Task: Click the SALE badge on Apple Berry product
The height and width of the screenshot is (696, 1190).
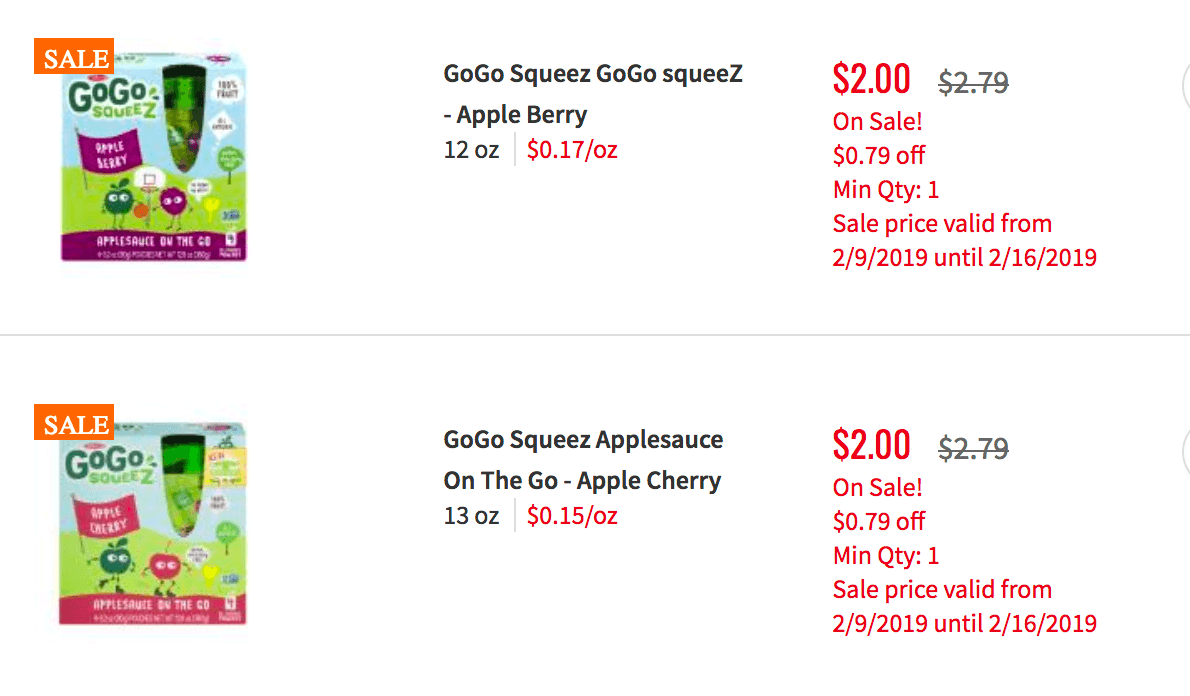Action: [x=74, y=56]
